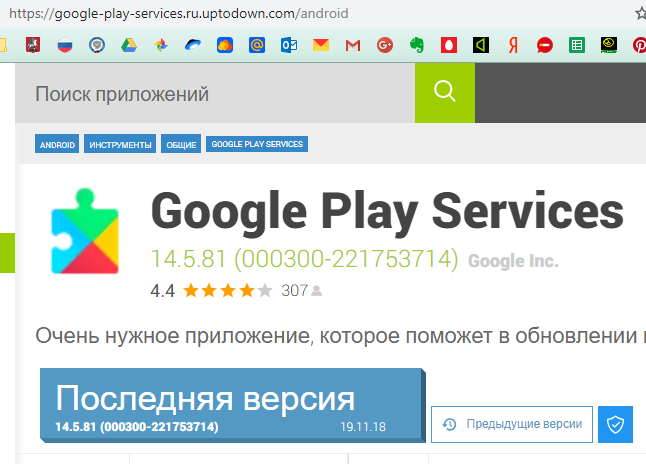Open Предыдущие версии previous versions
Viewport: 646px width, 464px height.
512,424
